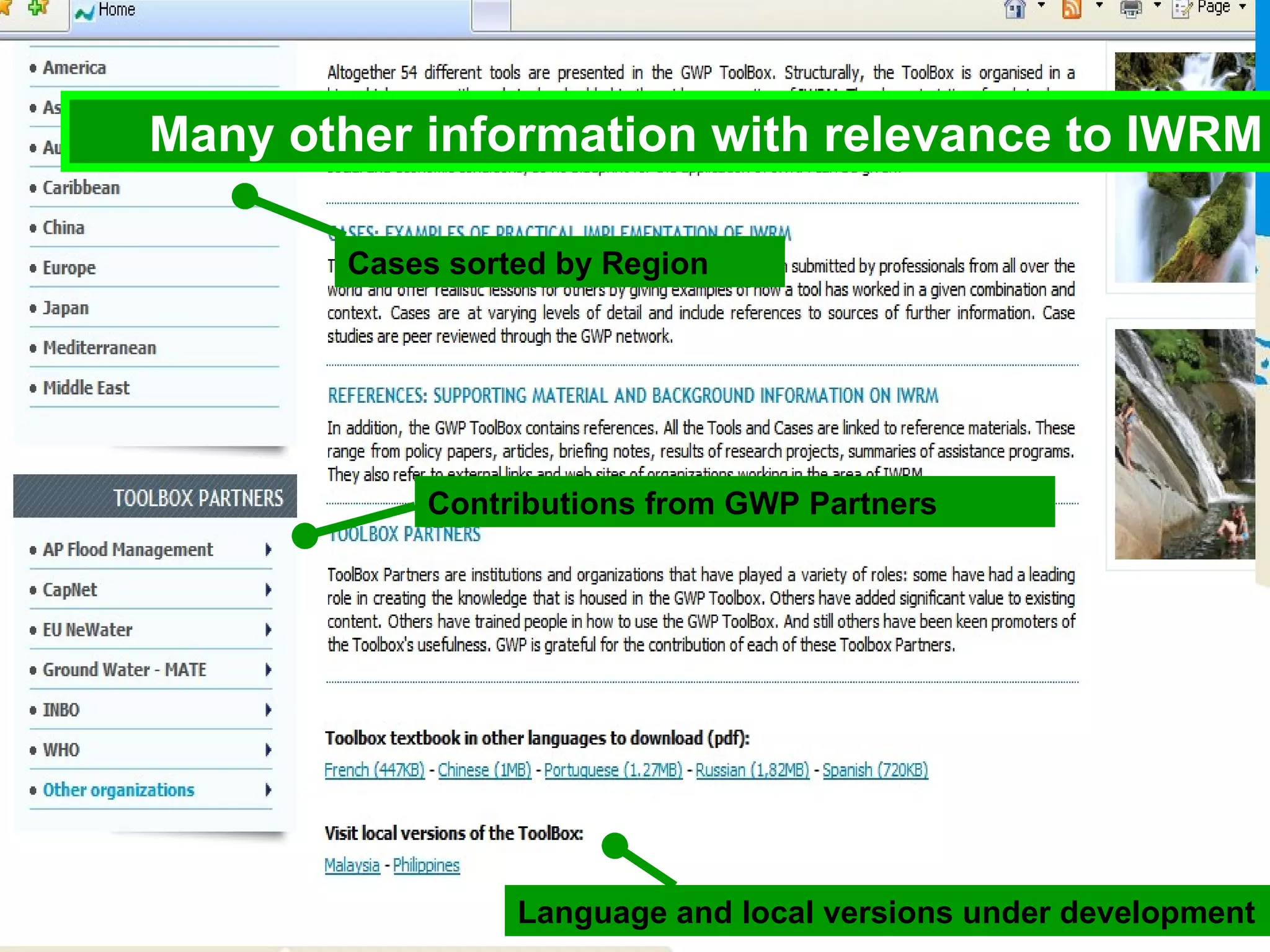Click the Home page icon in toolbar

[x=1015, y=9]
